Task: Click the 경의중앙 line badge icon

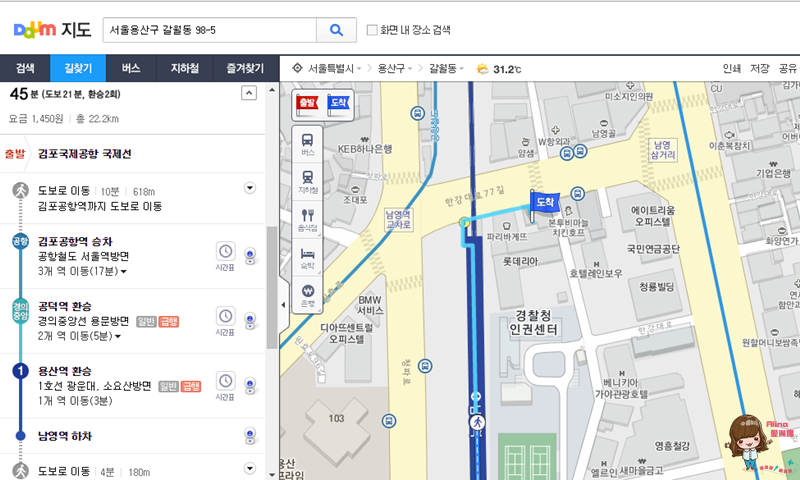Action: (20, 311)
